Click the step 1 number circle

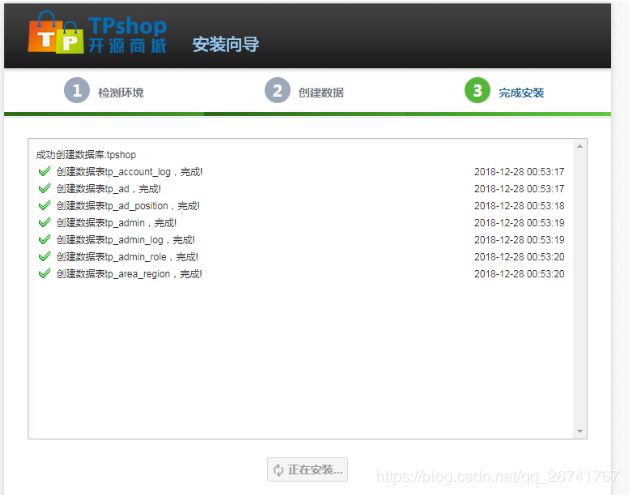[77, 90]
